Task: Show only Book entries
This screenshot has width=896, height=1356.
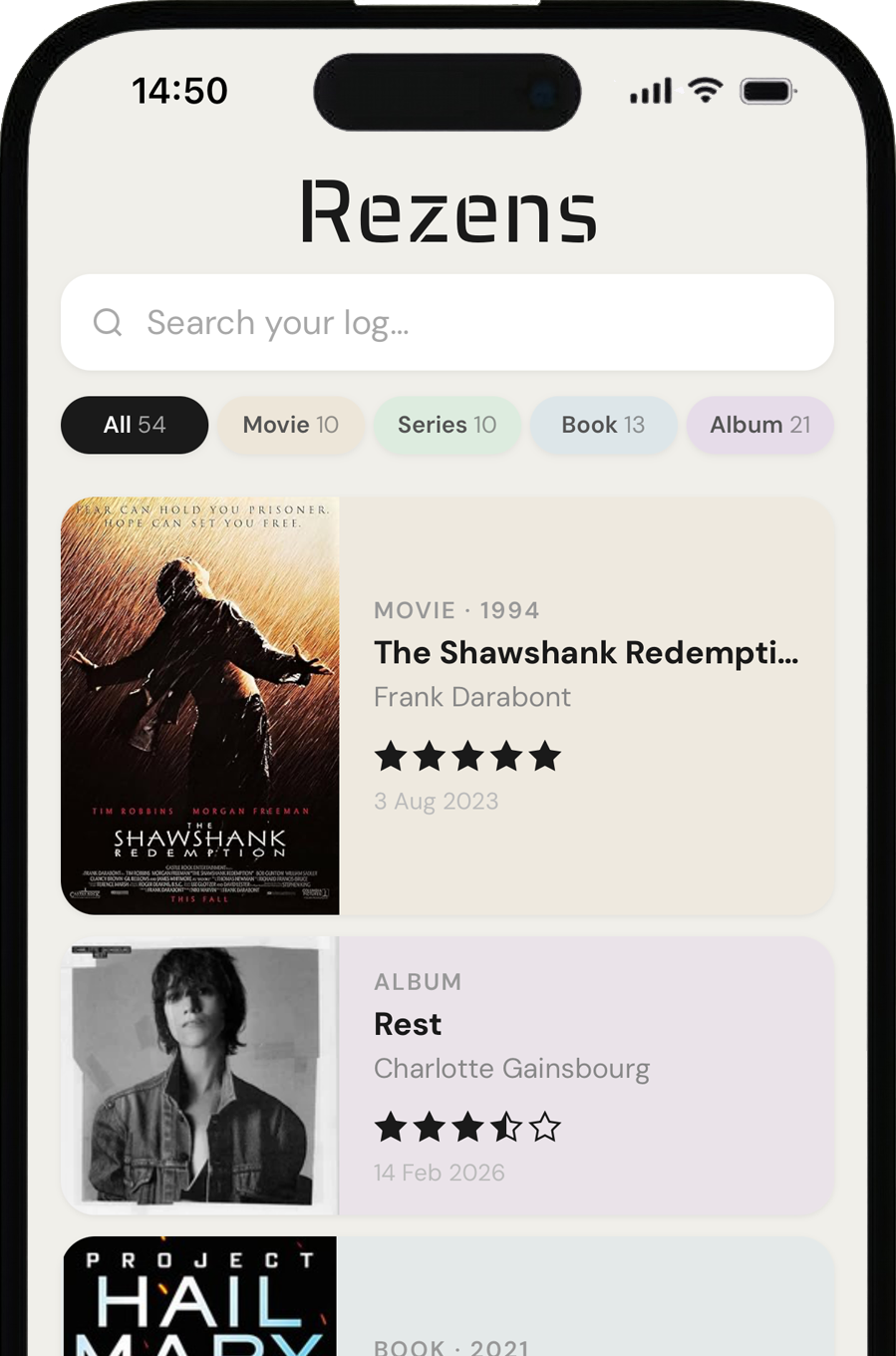Action: (x=603, y=425)
